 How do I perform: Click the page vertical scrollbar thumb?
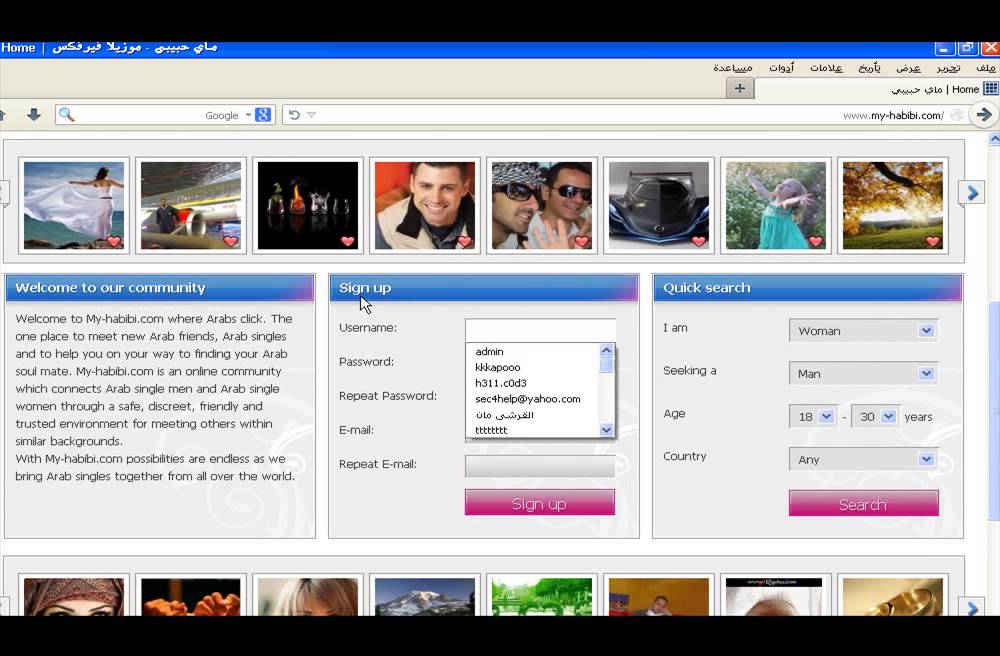994,411
